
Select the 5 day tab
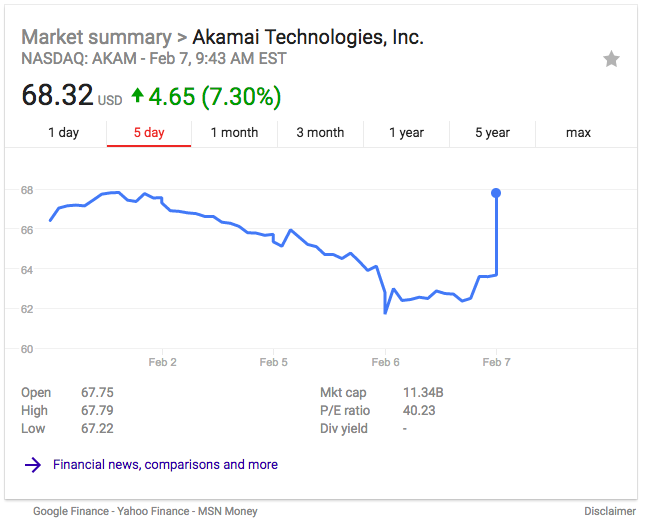pyautogui.click(x=149, y=133)
